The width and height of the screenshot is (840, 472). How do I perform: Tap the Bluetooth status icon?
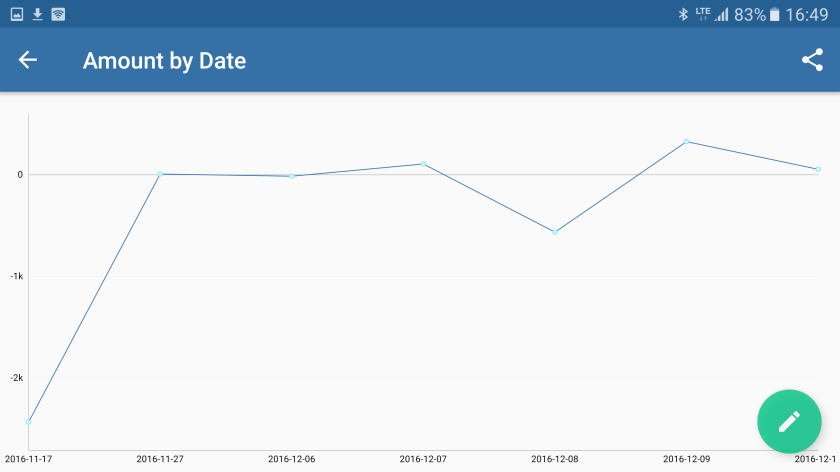[x=684, y=14]
